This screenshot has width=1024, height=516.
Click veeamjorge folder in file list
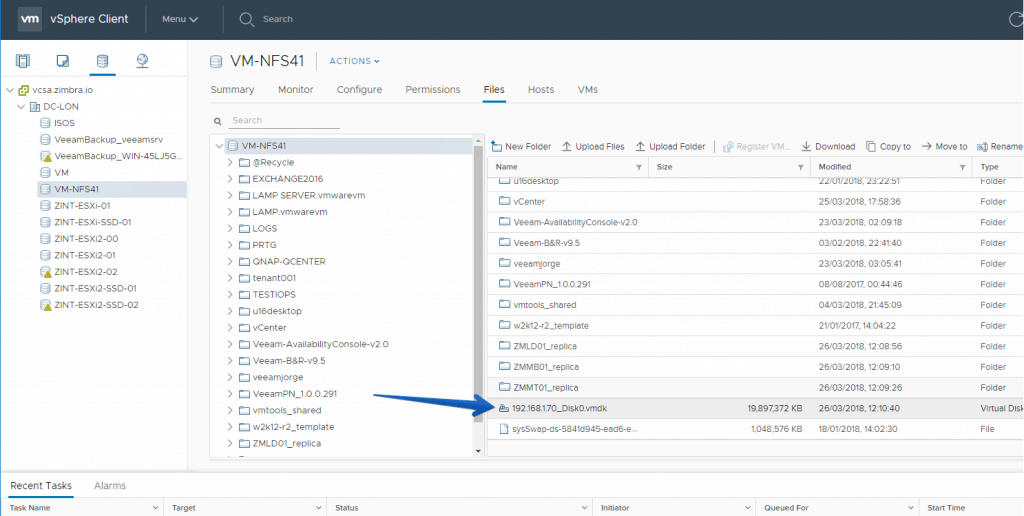coord(537,264)
